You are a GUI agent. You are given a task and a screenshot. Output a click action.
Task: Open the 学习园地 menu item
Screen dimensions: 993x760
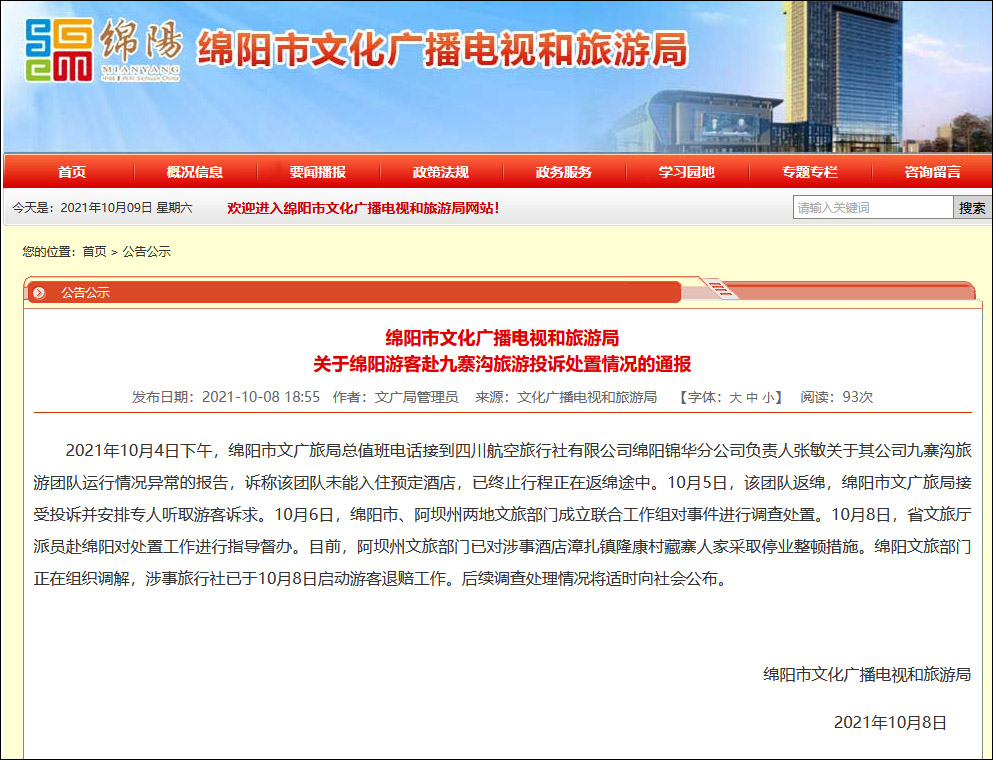pos(686,172)
